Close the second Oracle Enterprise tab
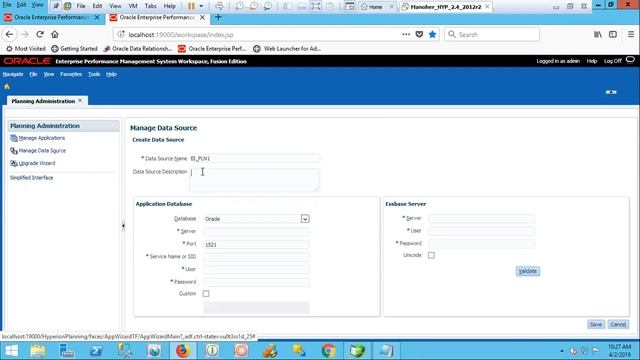Image resolution: width=640 pixels, height=360 pixels. click(x=202, y=18)
